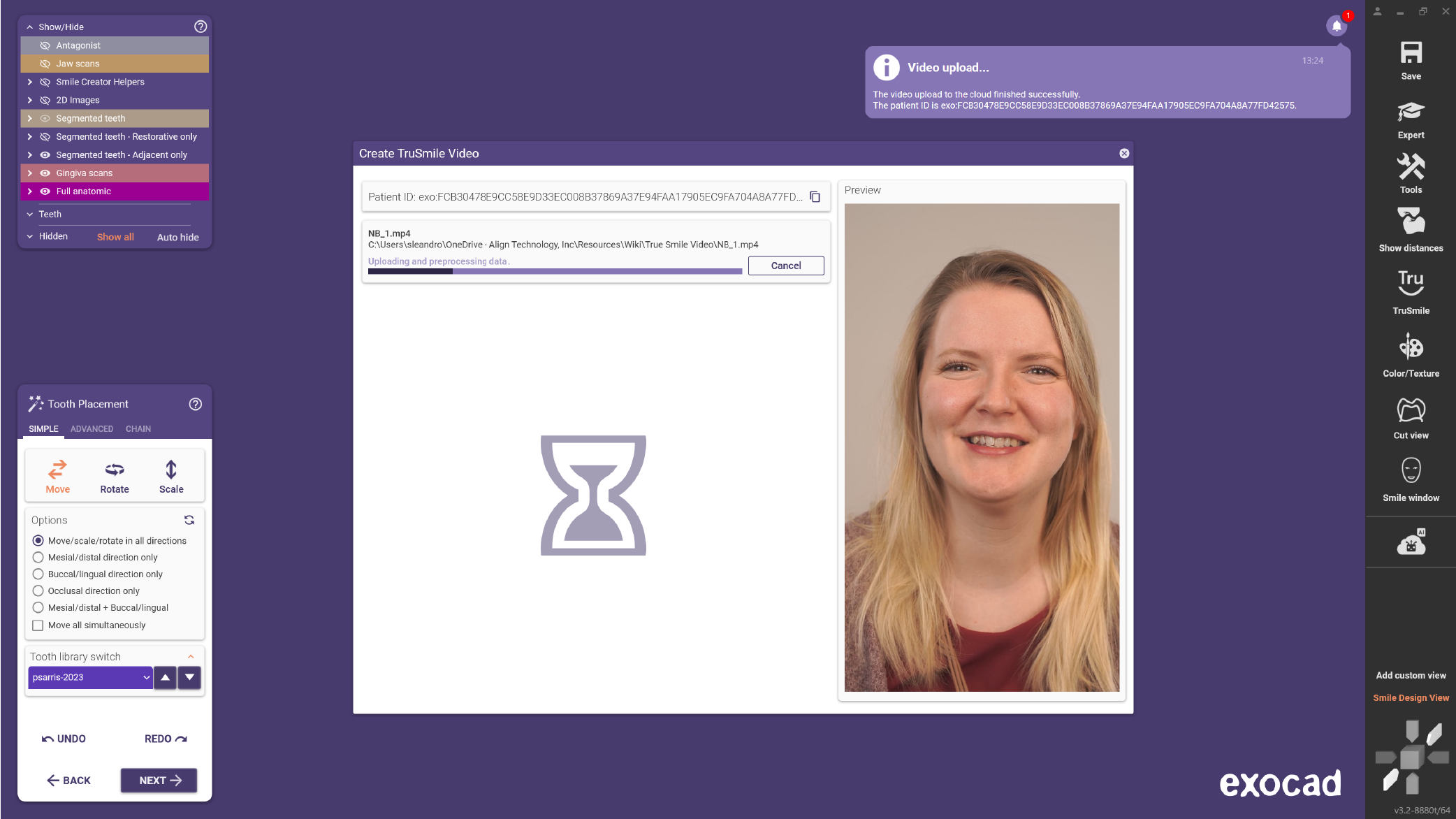Select Mesial/distal direction only
1456x819 pixels.
tap(38, 558)
